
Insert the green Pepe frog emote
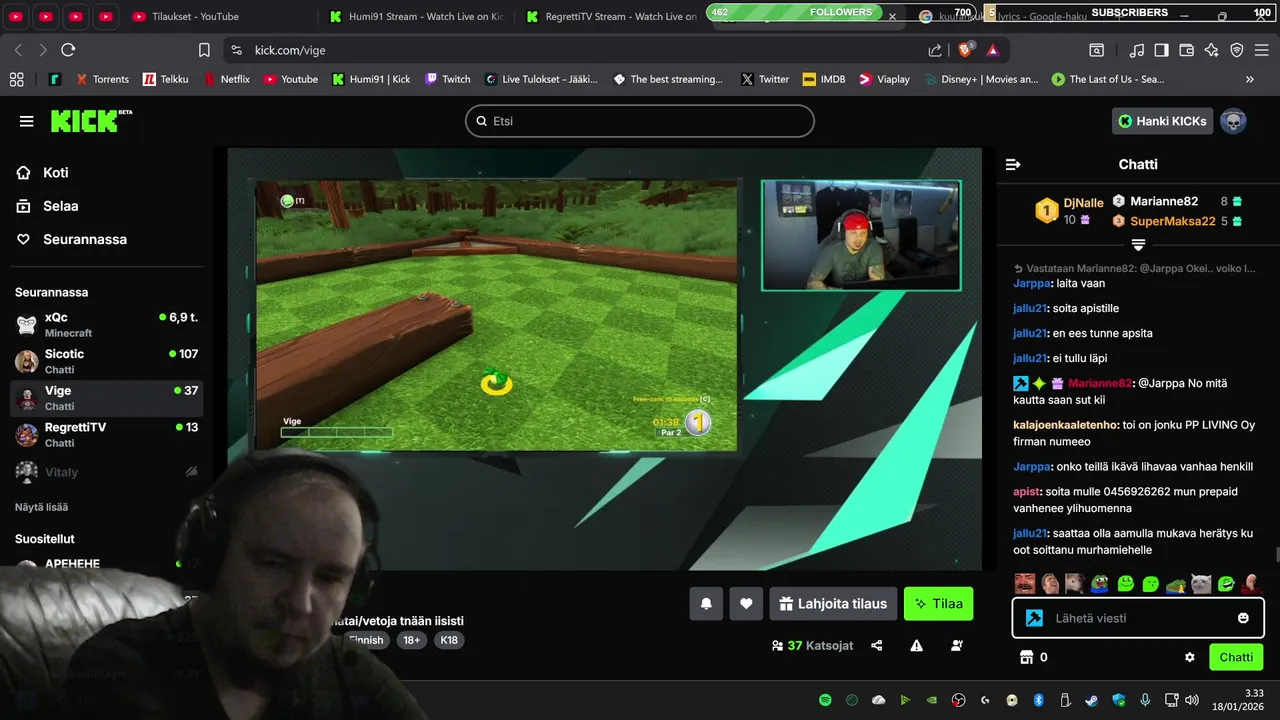[x=1100, y=583]
